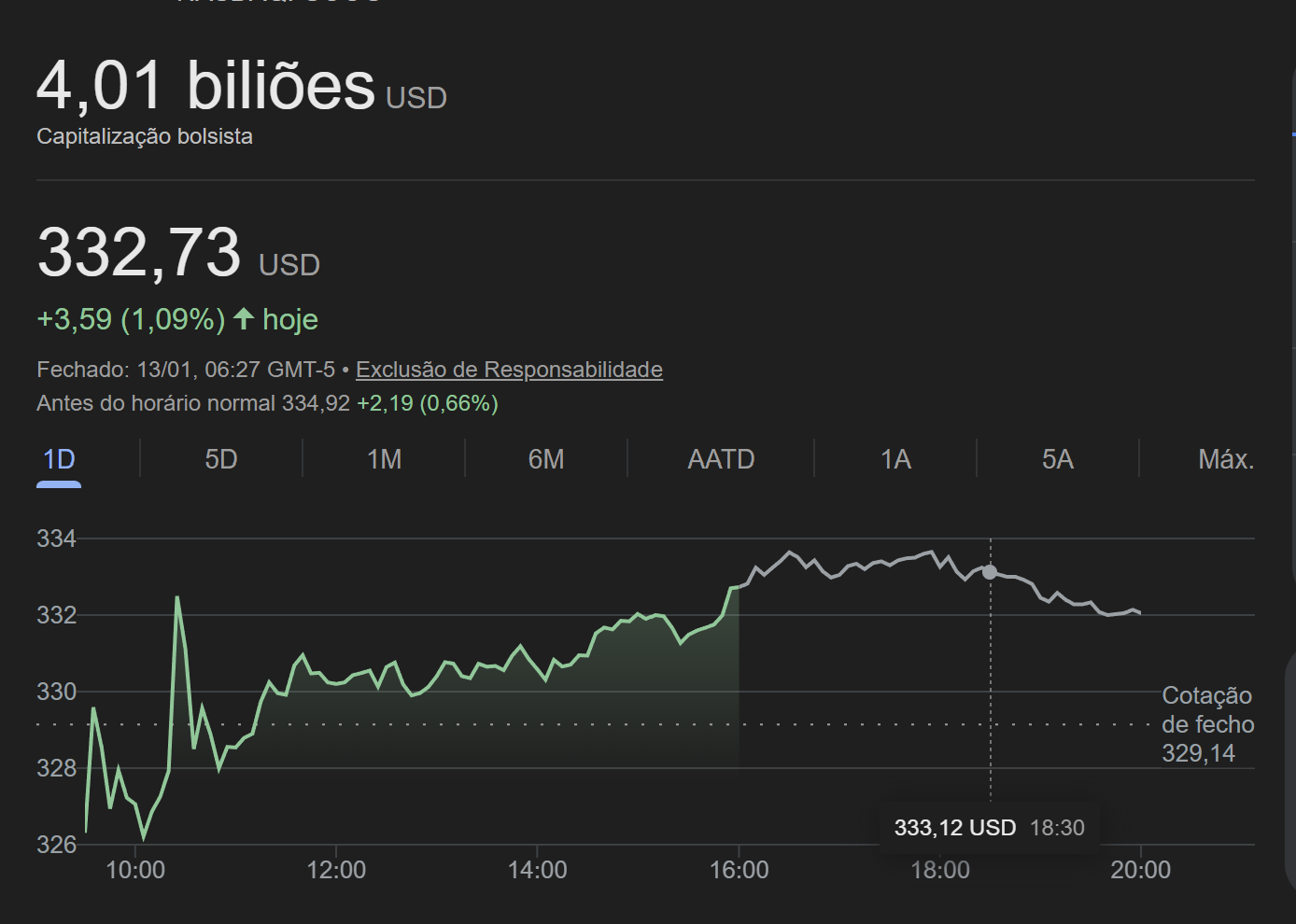Click the pre-market price 334,92

(316, 403)
